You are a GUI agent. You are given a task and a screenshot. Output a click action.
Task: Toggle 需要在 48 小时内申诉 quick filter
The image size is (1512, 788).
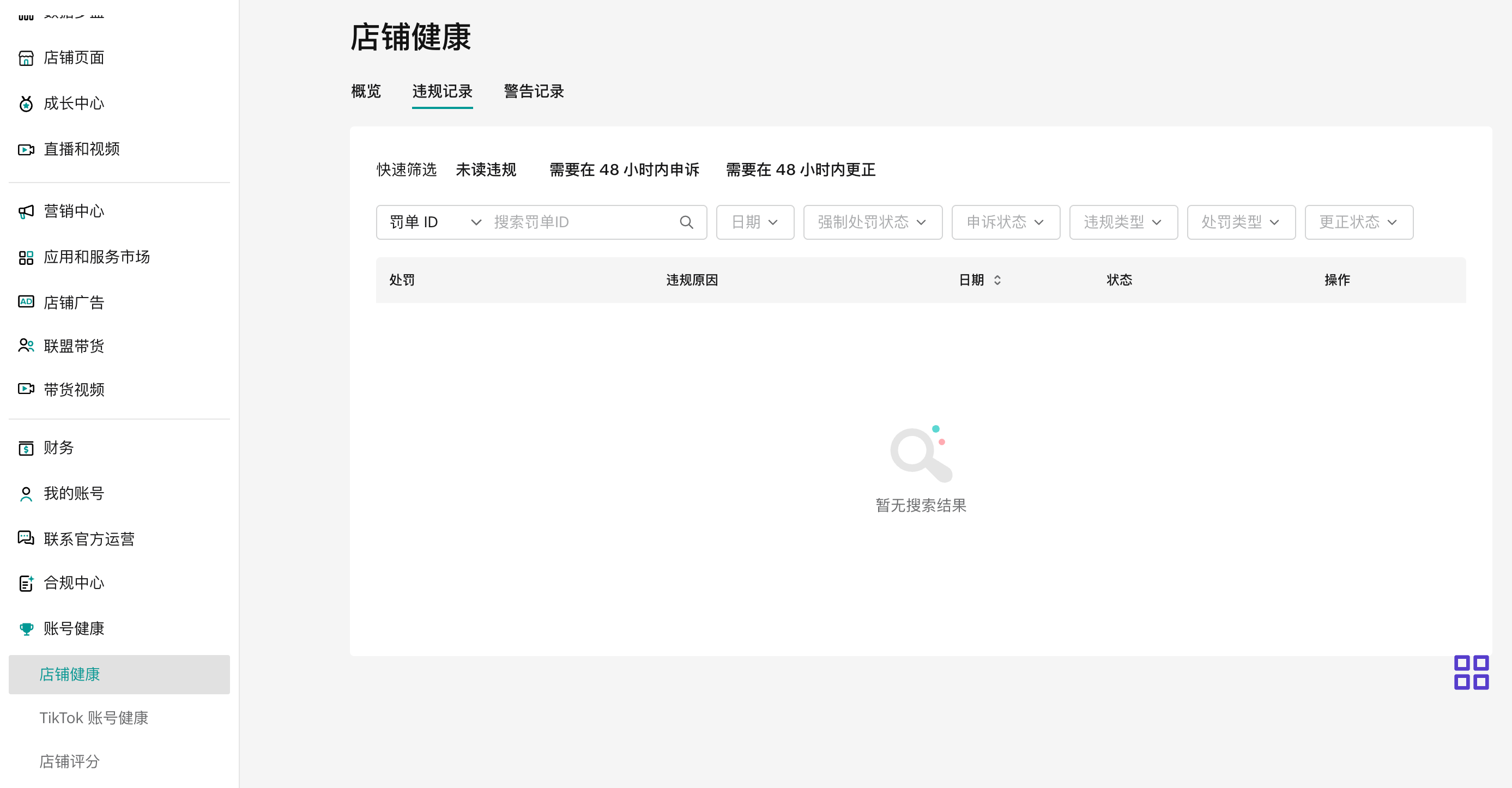click(624, 170)
